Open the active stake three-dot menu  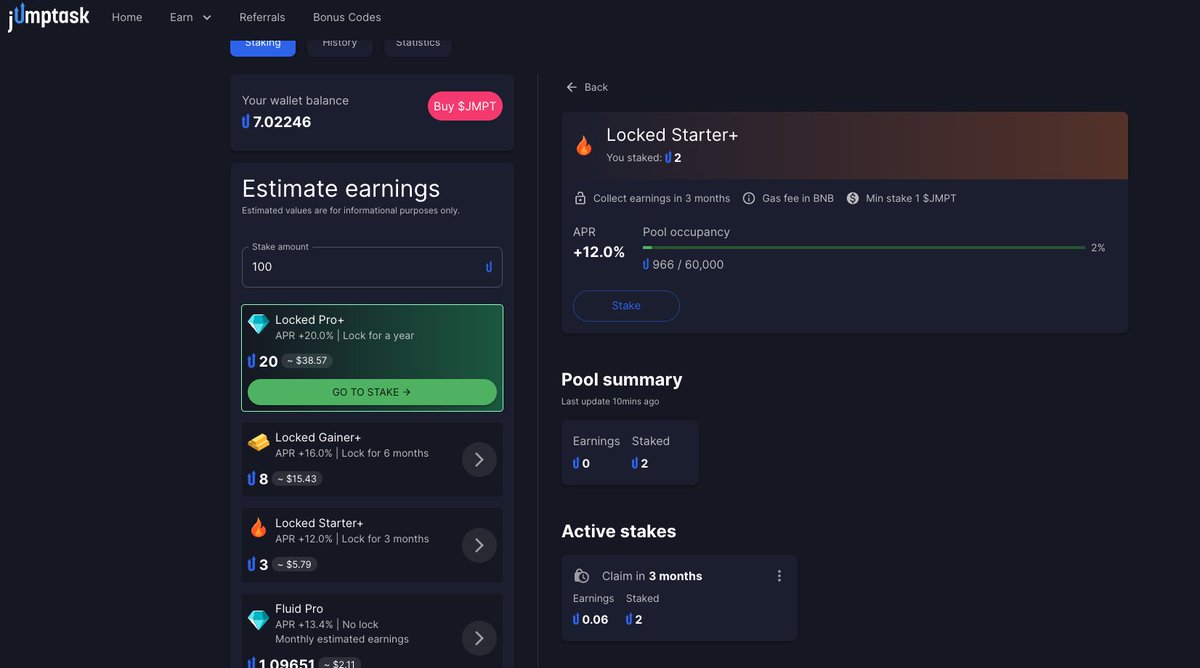(779, 576)
